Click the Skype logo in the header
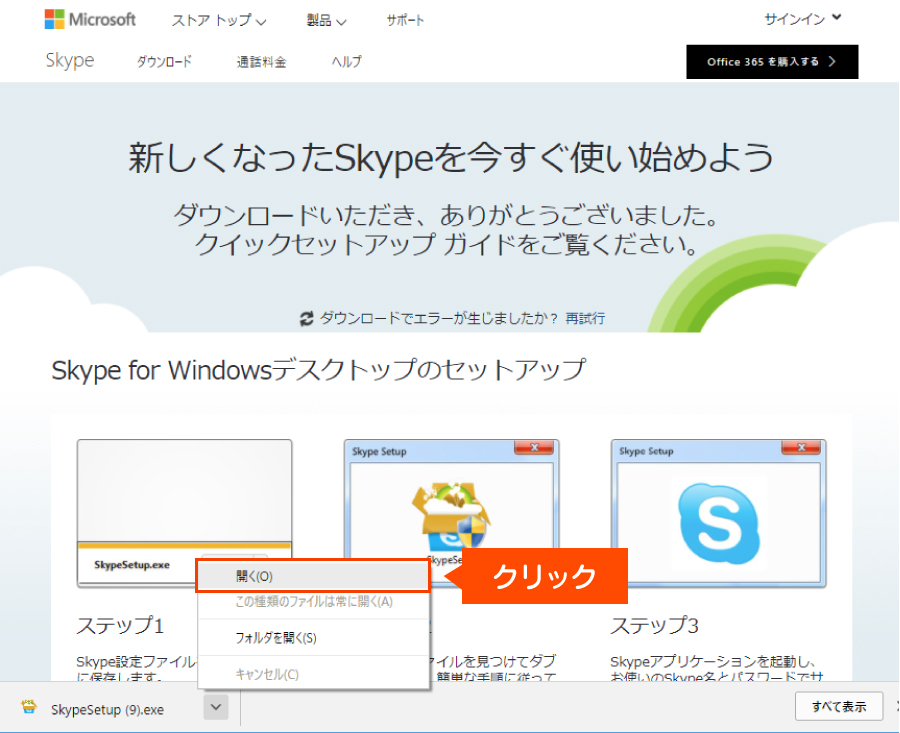The height and width of the screenshot is (733, 900). (68, 61)
